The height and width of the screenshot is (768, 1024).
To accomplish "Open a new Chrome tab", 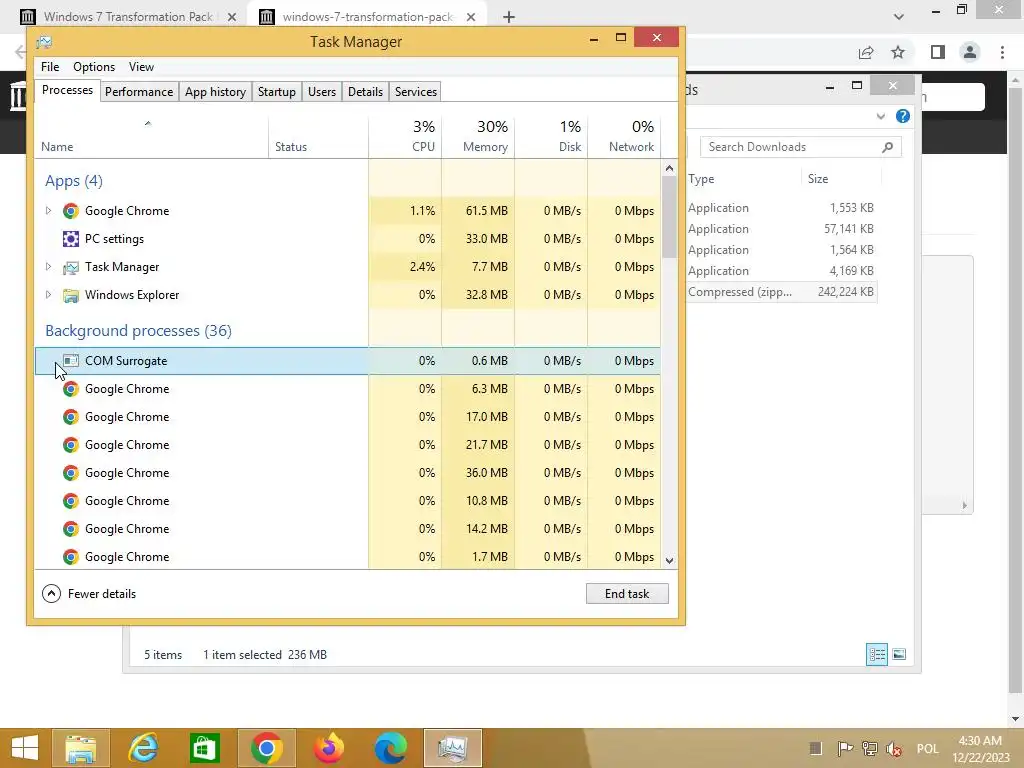I will pyautogui.click(x=509, y=17).
